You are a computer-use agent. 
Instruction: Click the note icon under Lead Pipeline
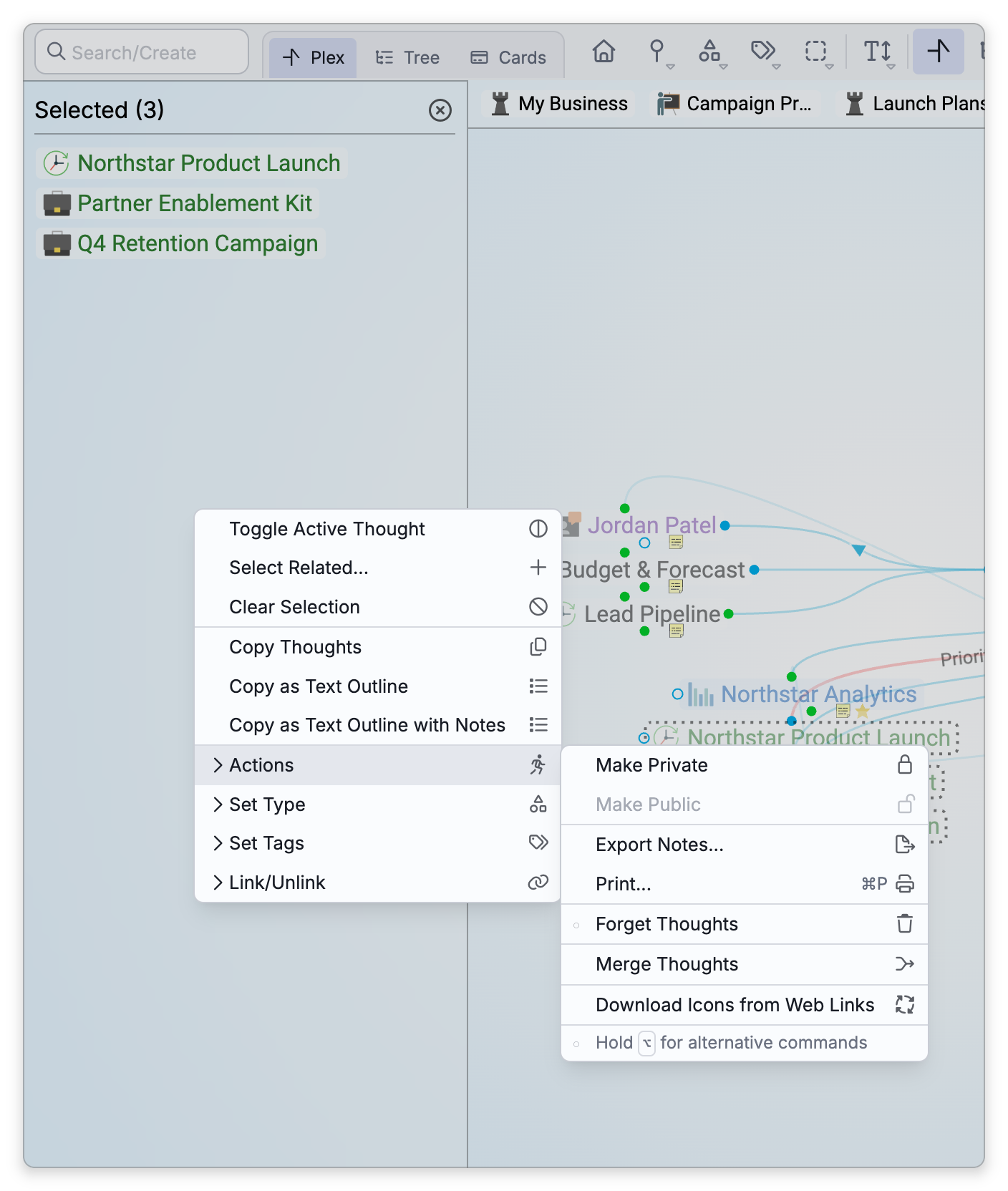click(677, 631)
